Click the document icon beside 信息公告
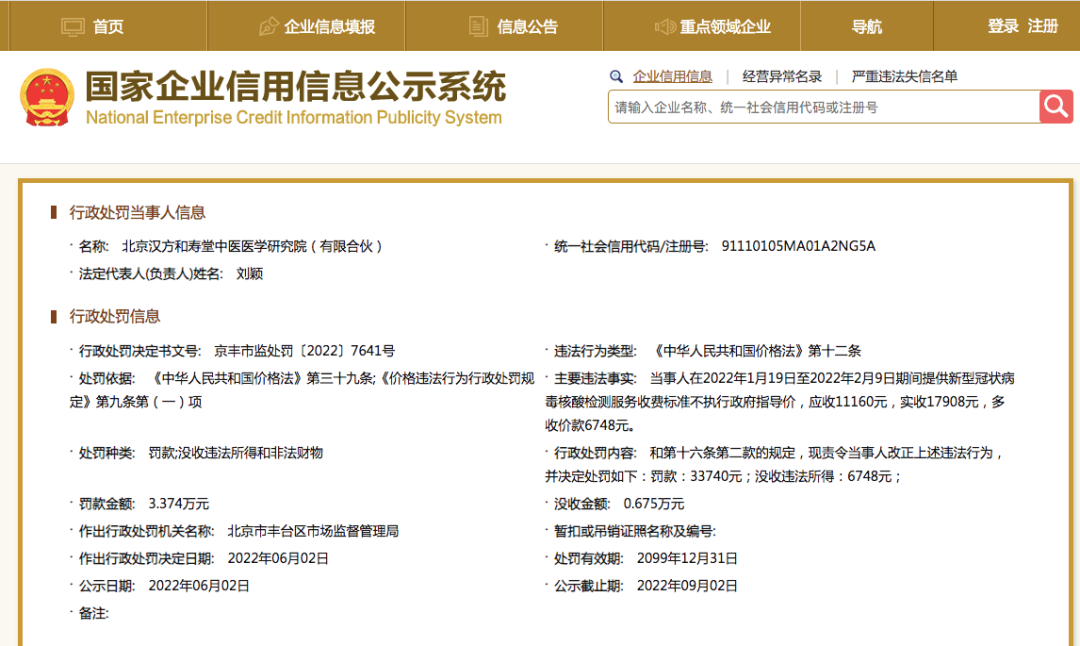The width and height of the screenshot is (1080, 646). pyautogui.click(x=478, y=26)
